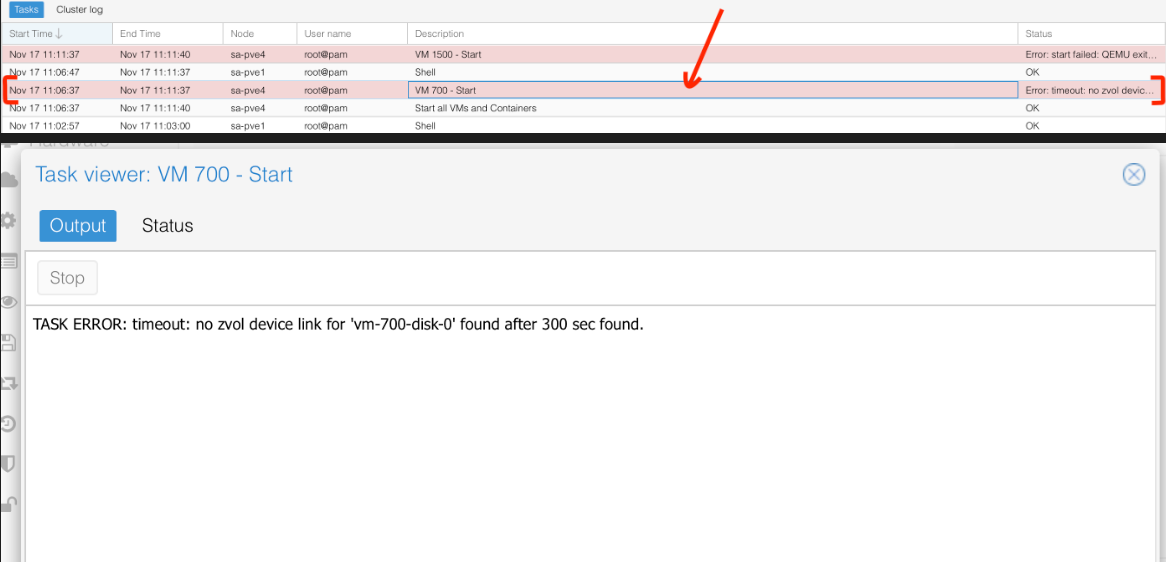This screenshot has height=562, width=1166.
Task: Click the Task viewer: VM 700 - Start title
Action: coord(164,175)
